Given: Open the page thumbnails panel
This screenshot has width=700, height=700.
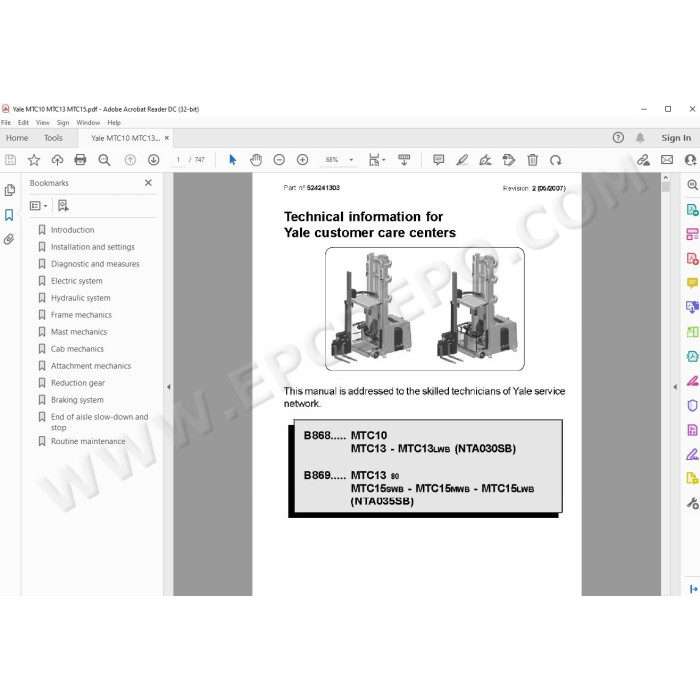Looking at the screenshot, I should pyautogui.click(x=9, y=190).
